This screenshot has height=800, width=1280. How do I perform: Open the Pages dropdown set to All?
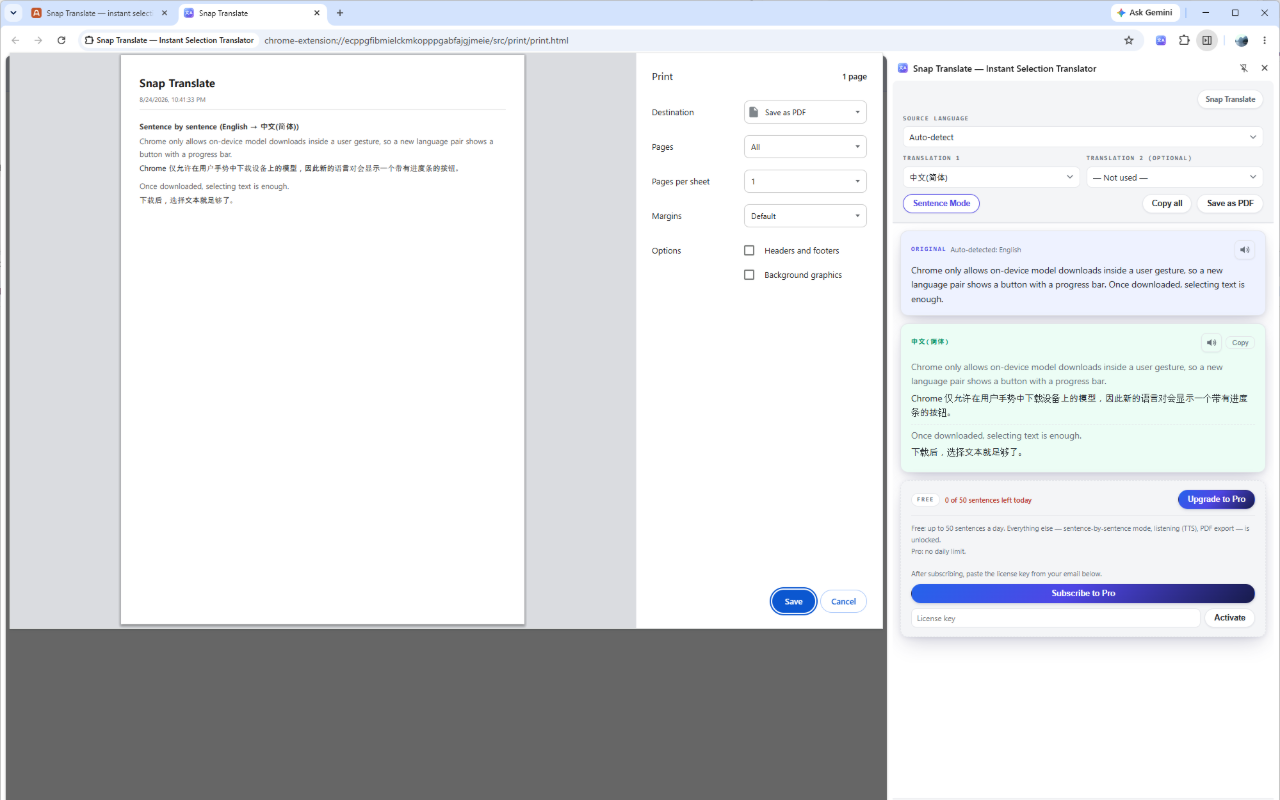tap(805, 147)
